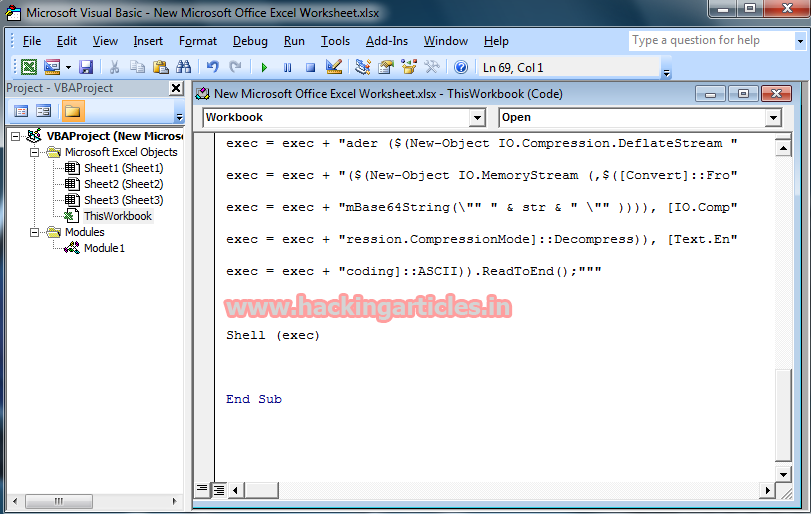Select Module1 in project tree

(104, 248)
